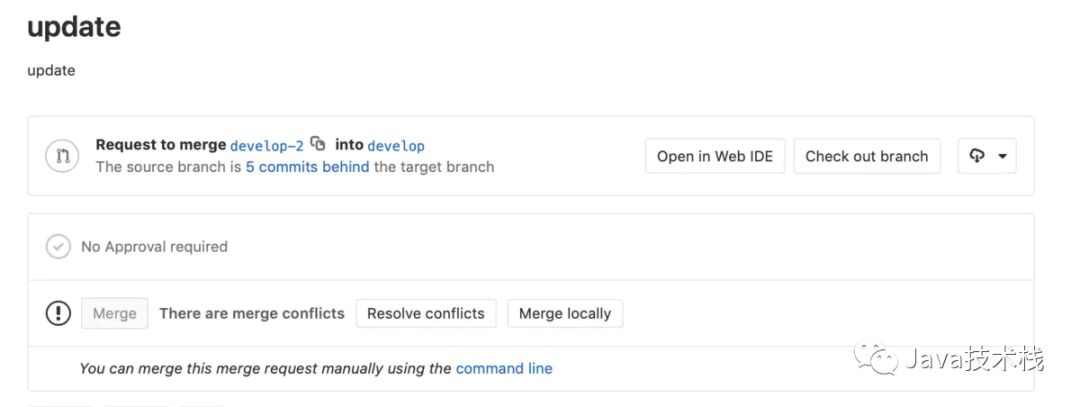Image resolution: width=1080 pixels, height=407 pixels.
Task: Expand the download options caret arrow
Action: pyautogui.click(x=1002, y=156)
